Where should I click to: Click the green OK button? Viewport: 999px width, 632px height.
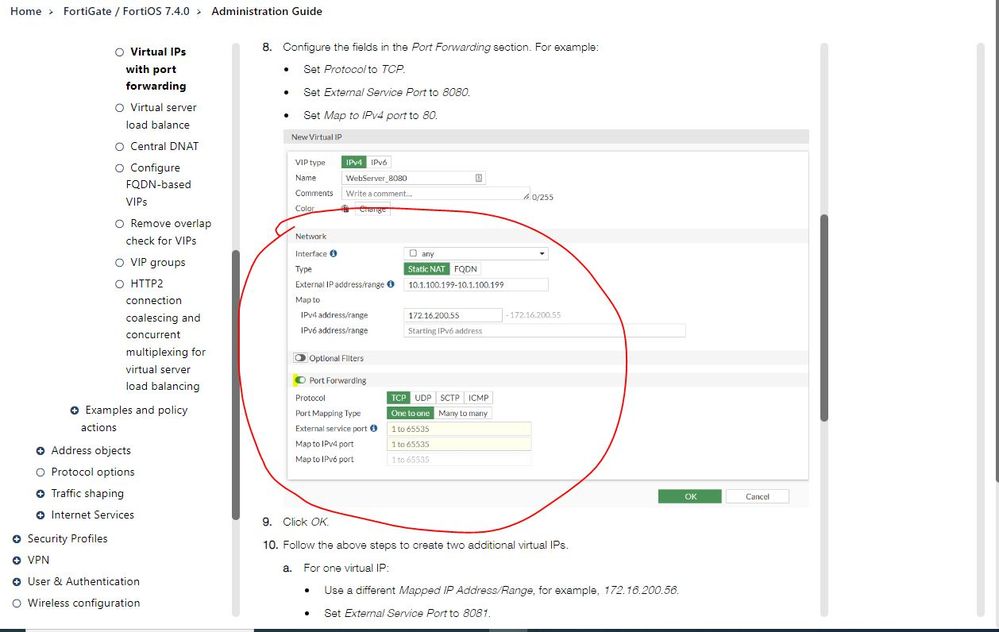coord(690,496)
